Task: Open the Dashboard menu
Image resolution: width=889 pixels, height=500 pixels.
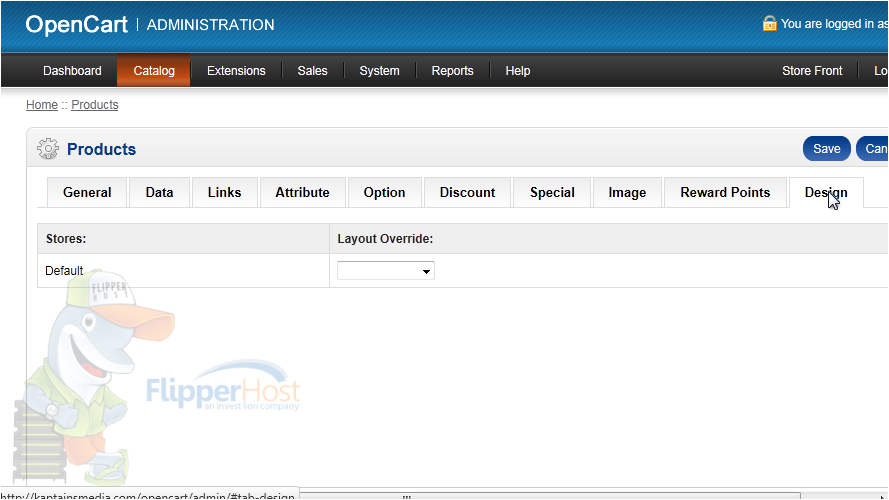Action: (72, 71)
